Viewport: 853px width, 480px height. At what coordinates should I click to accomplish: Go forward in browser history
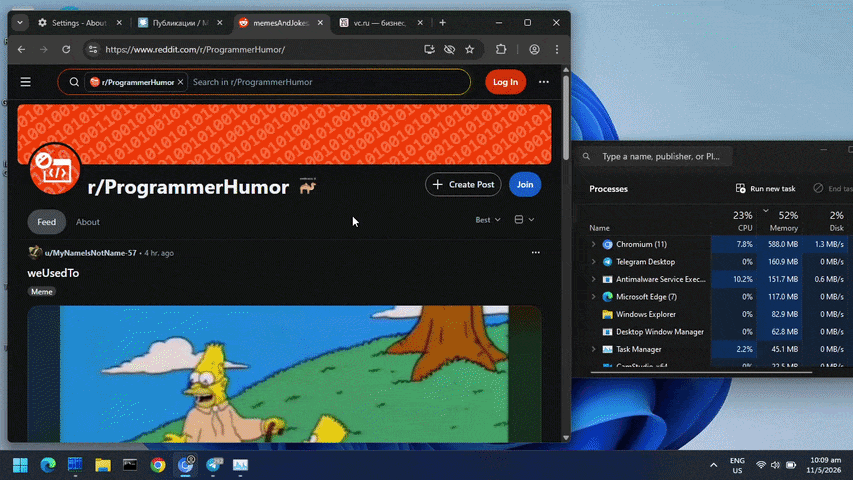point(44,50)
